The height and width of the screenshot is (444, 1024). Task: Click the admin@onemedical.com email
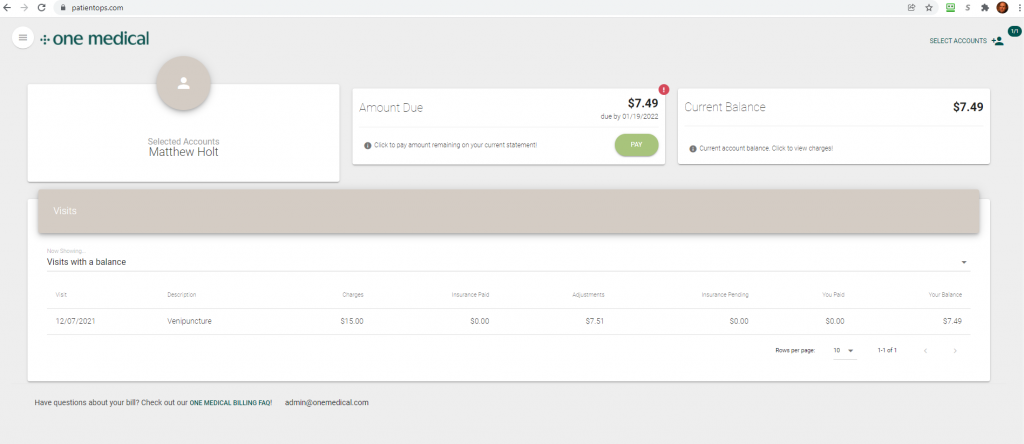327,403
